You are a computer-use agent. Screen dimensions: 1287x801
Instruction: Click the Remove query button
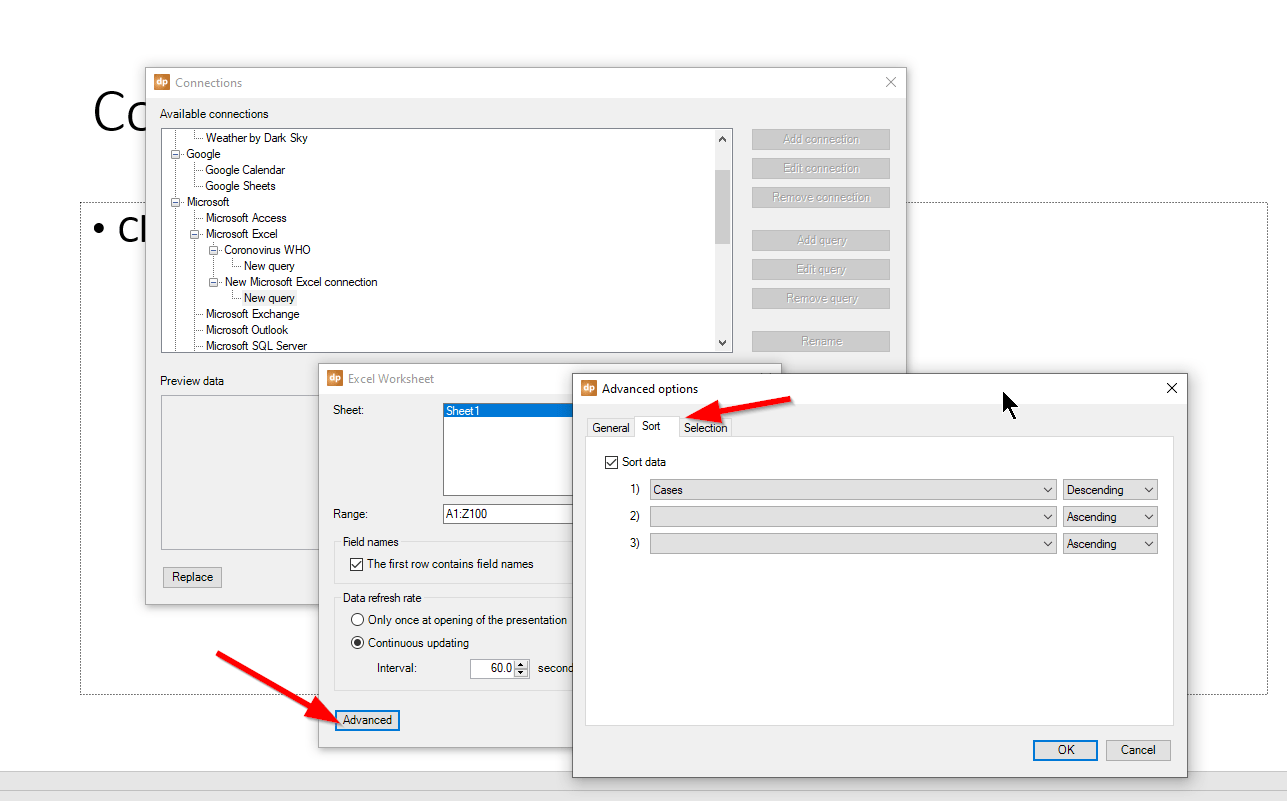(821, 298)
